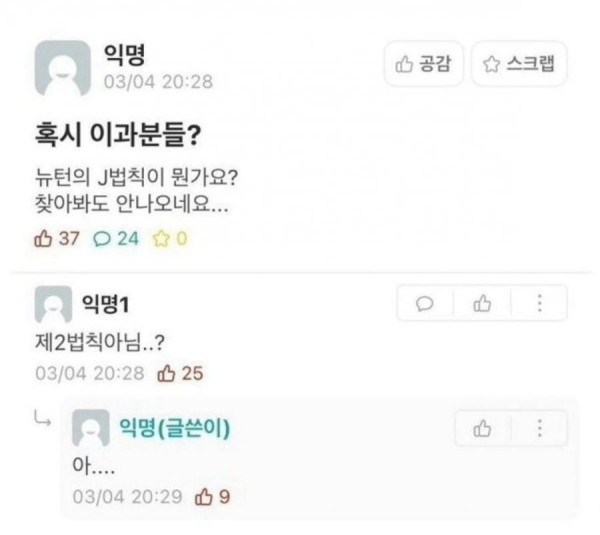Click the 스크랩 scrap button
This screenshot has width=600, height=535.
click(519, 65)
